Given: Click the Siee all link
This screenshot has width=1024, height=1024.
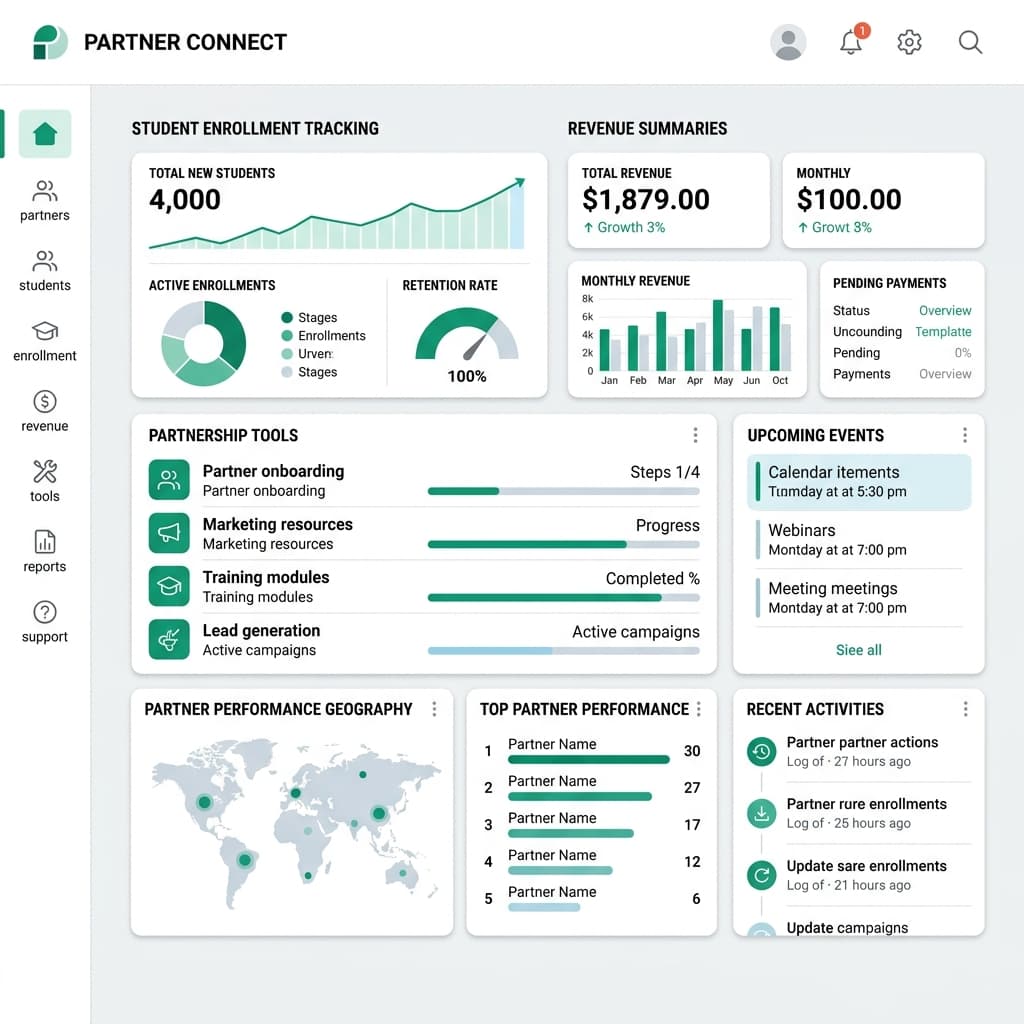Looking at the screenshot, I should (x=859, y=650).
